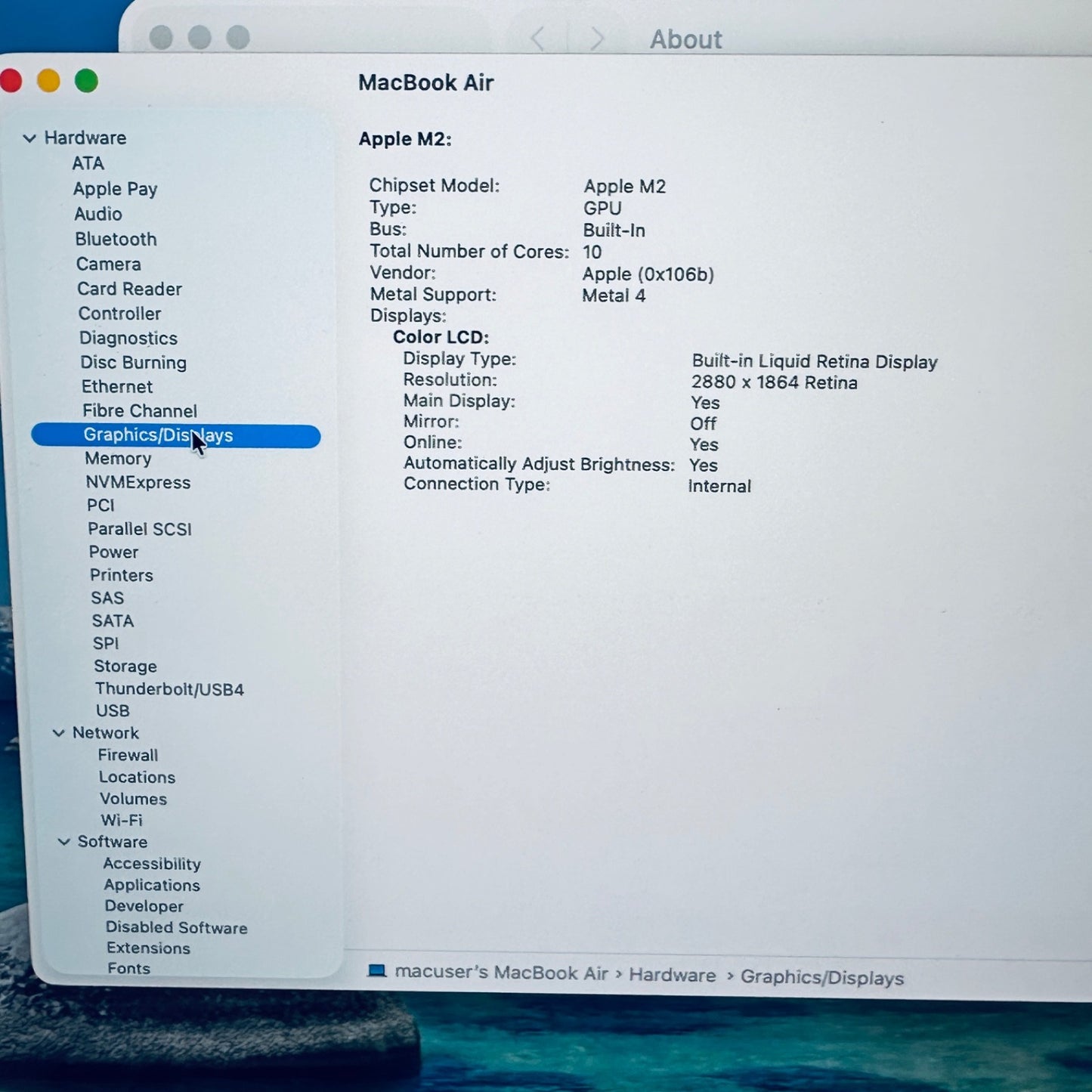
Task: Select Parallel SCSI entry
Action: pos(140,529)
